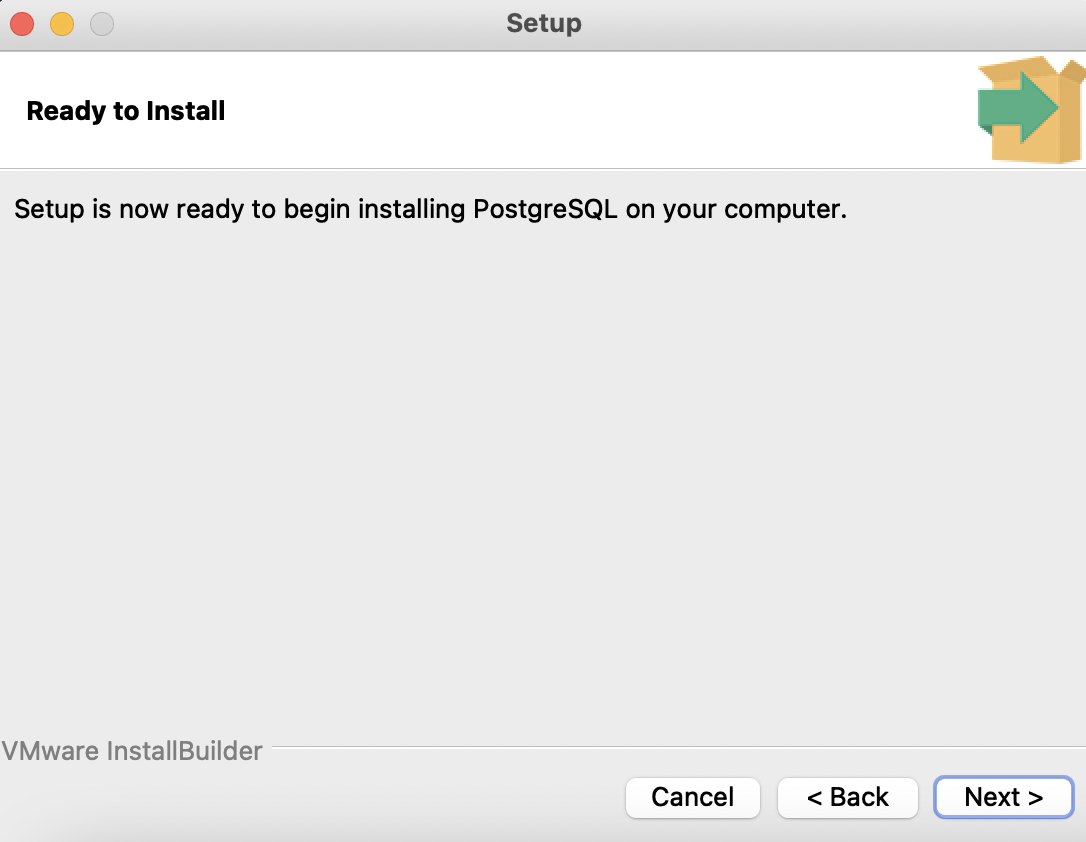Click the setup readiness message text
The height and width of the screenshot is (842, 1086).
click(430, 209)
